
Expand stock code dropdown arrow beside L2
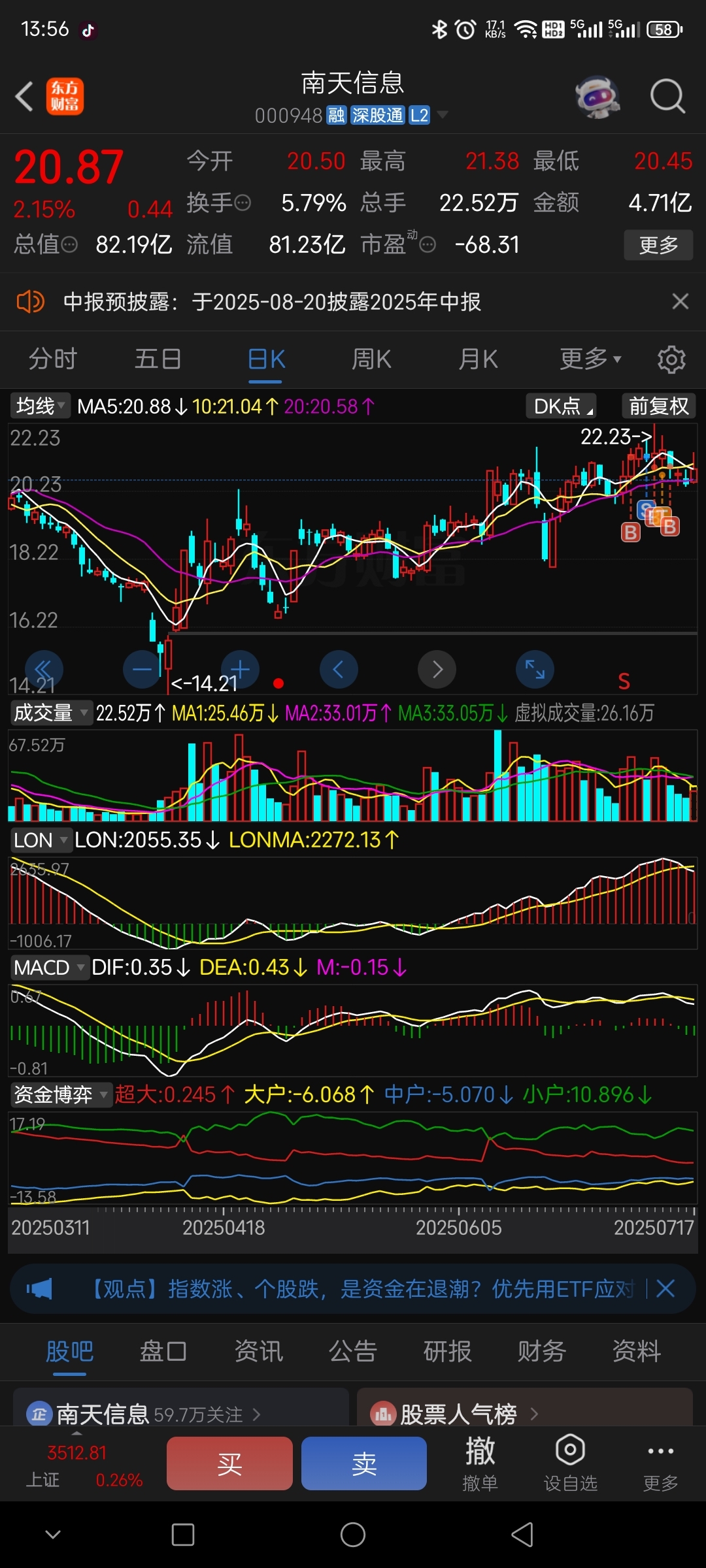click(x=443, y=115)
